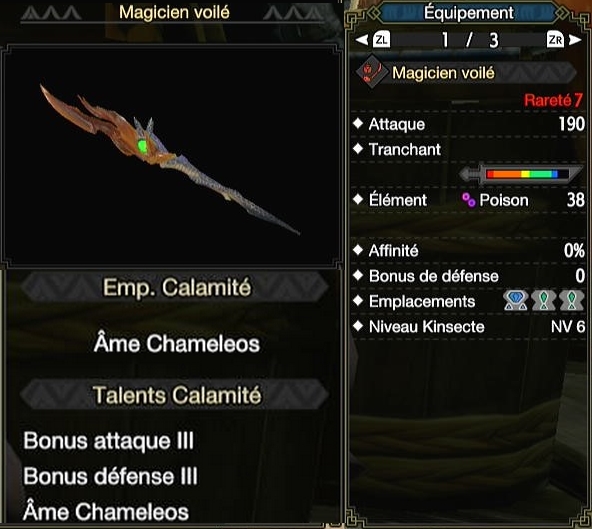Click the ZR button icon

(555, 40)
